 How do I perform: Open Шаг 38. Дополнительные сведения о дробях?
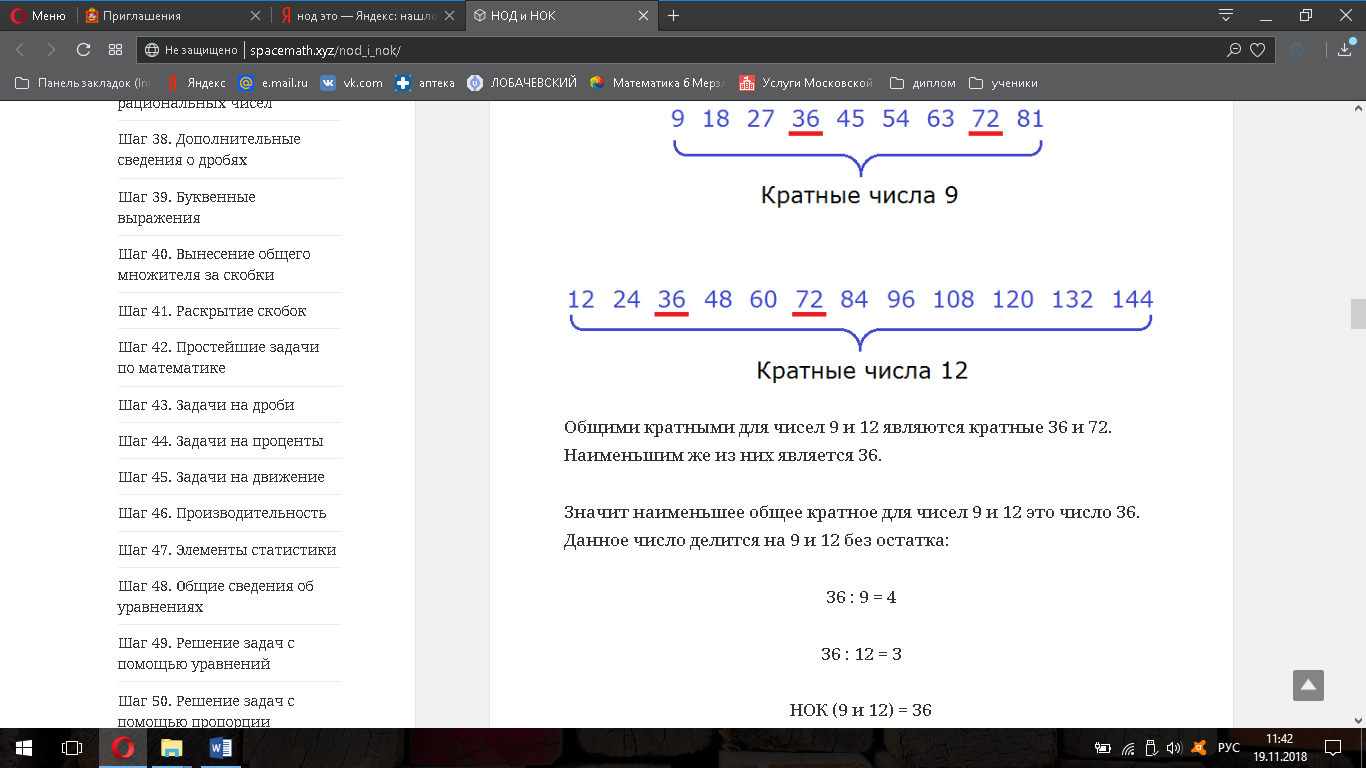point(209,149)
